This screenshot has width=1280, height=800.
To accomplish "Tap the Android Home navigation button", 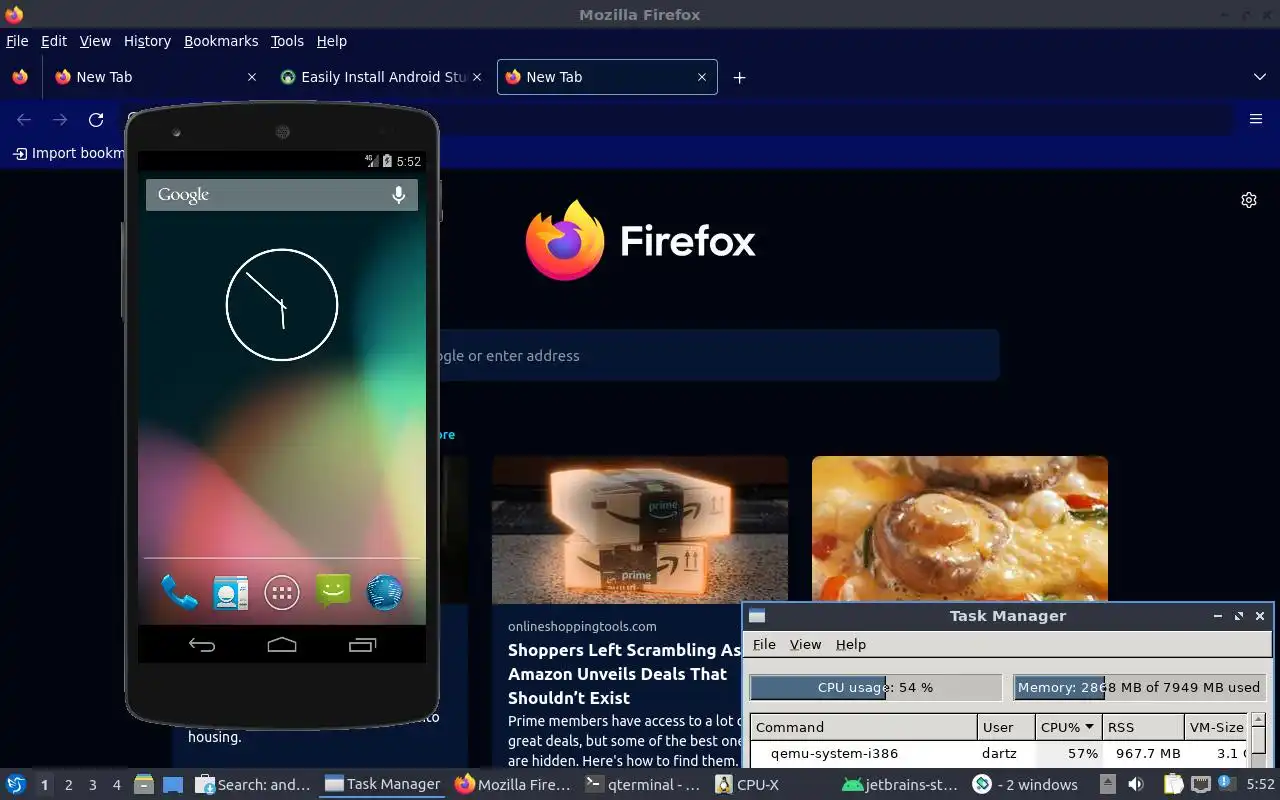I will [282, 645].
